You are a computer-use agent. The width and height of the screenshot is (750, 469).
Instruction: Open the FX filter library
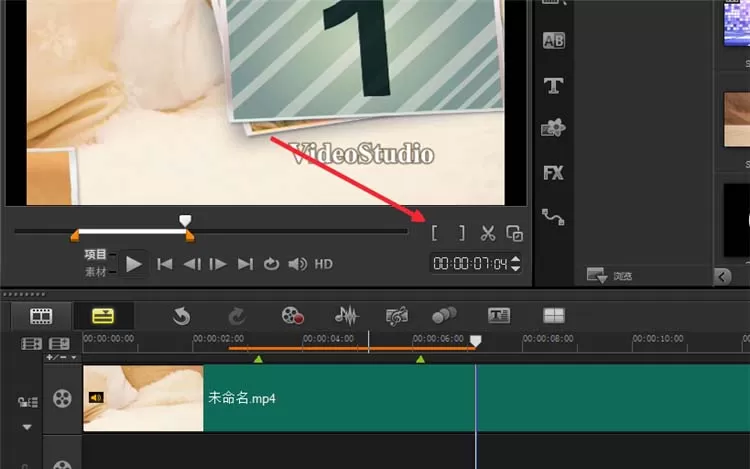[553, 173]
